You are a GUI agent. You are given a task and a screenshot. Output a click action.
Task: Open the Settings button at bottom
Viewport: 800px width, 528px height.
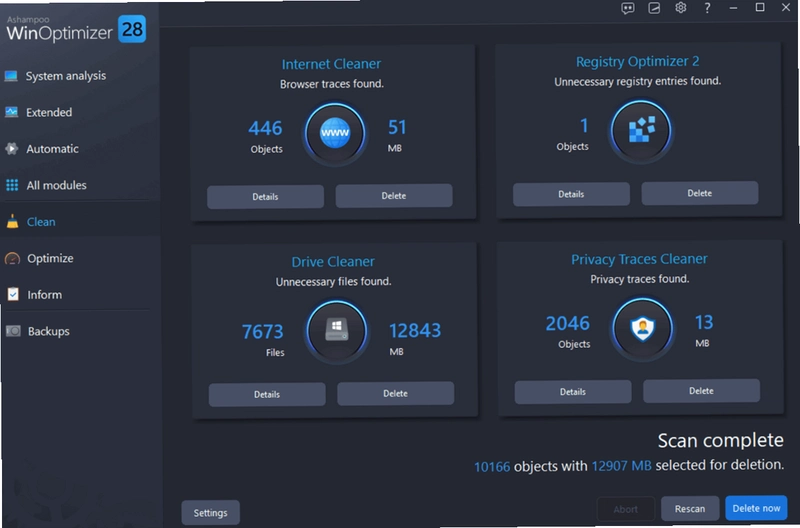211,513
